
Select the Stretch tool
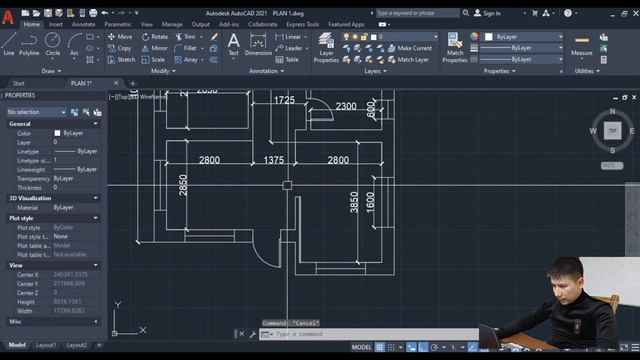(121, 60)
